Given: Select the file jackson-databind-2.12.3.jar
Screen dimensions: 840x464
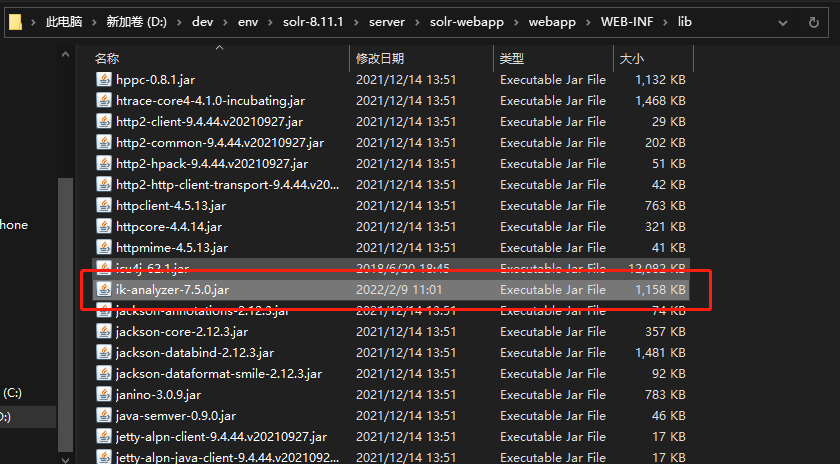Looking at the screenshot, I should tap(195, 353).
